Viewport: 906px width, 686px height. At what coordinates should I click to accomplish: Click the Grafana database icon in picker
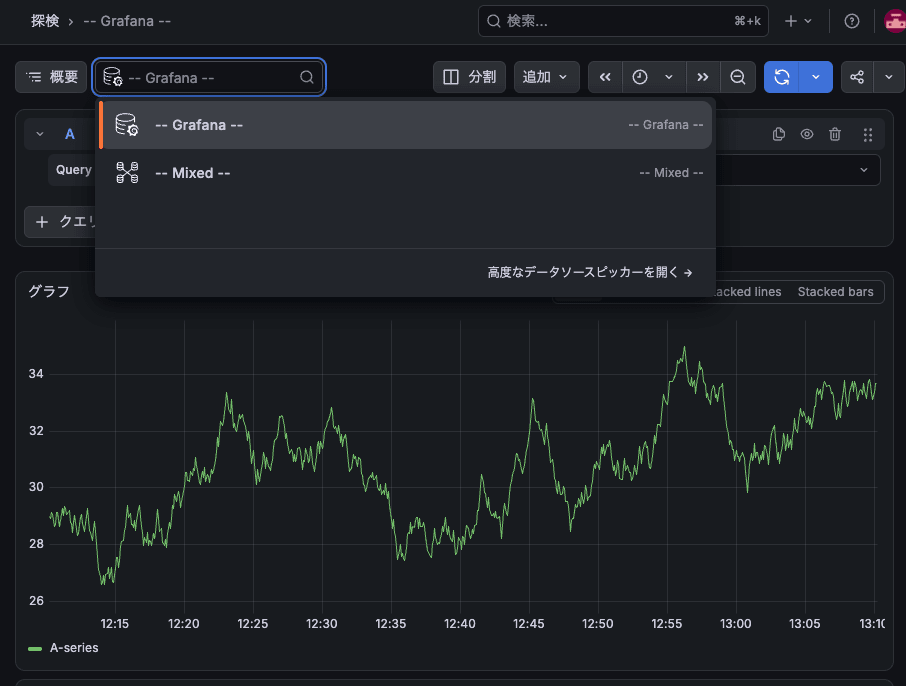pos(127,124)
